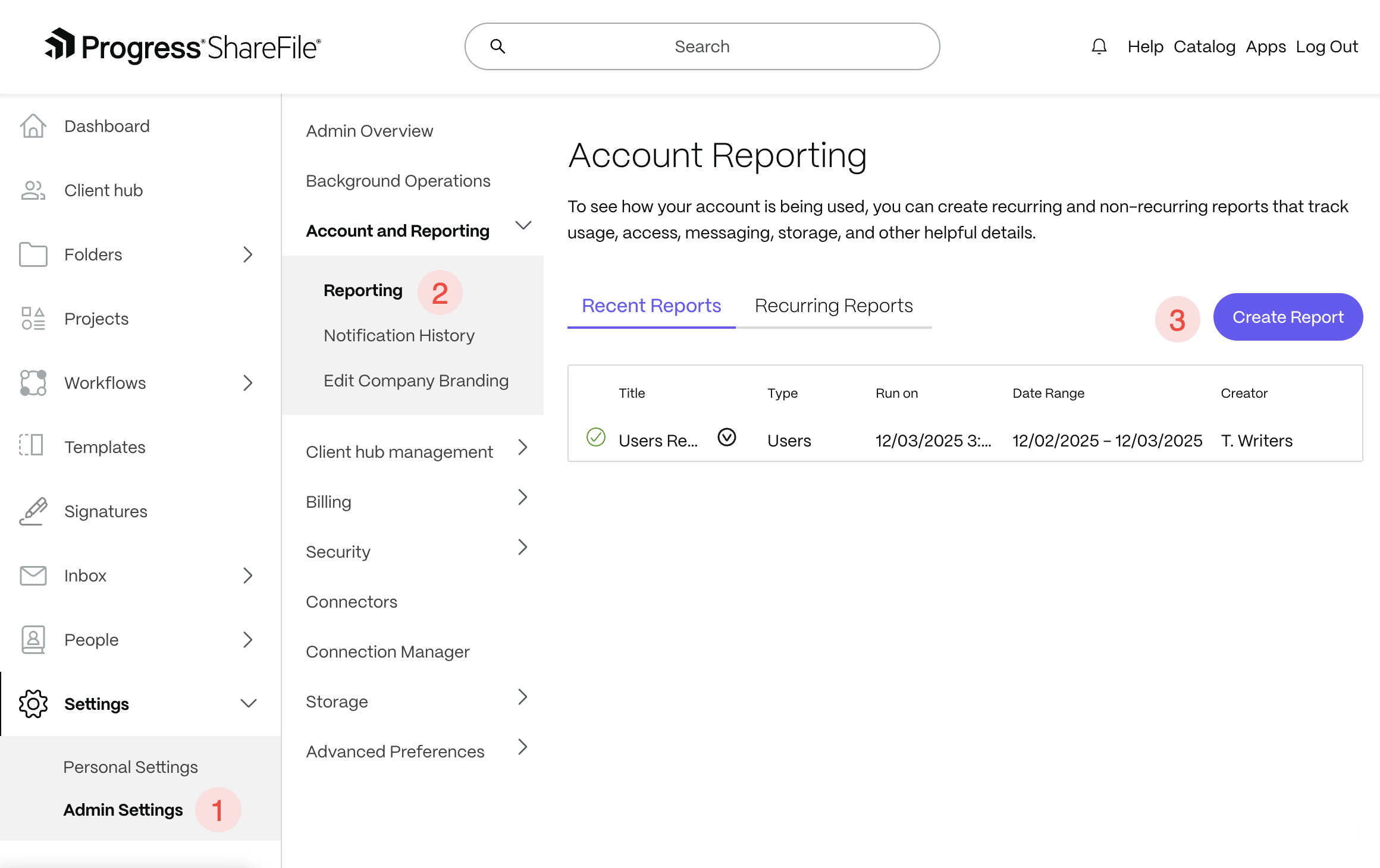Viewport: 1380px width, 868px height.
Task: Click the Templates icon in sidebar
Action: (32, 446)
